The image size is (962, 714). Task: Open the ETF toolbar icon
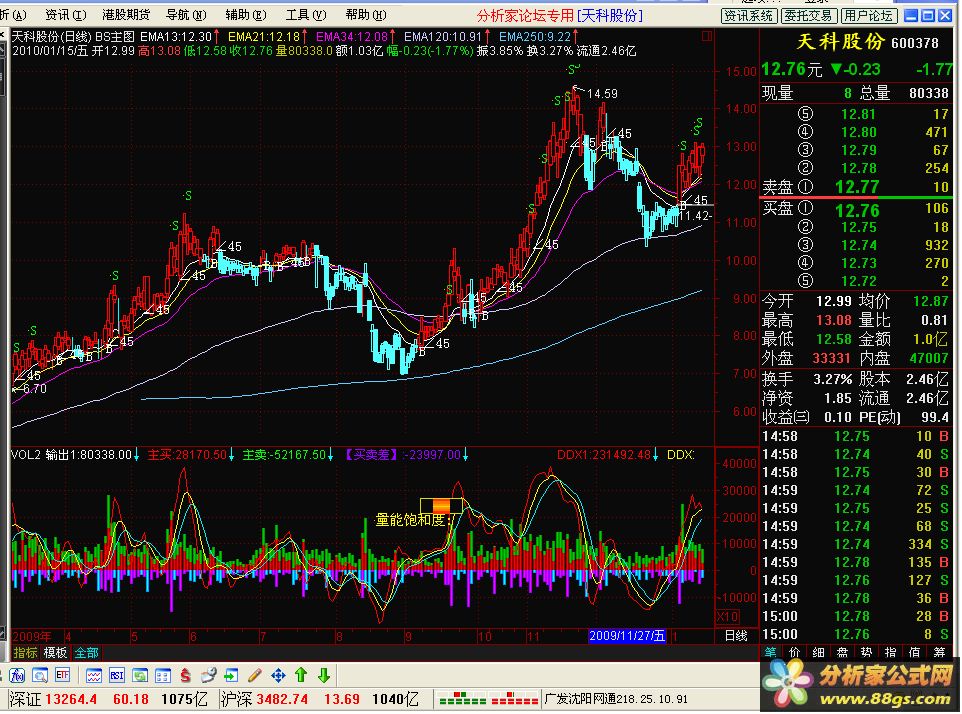click(63, 675)
